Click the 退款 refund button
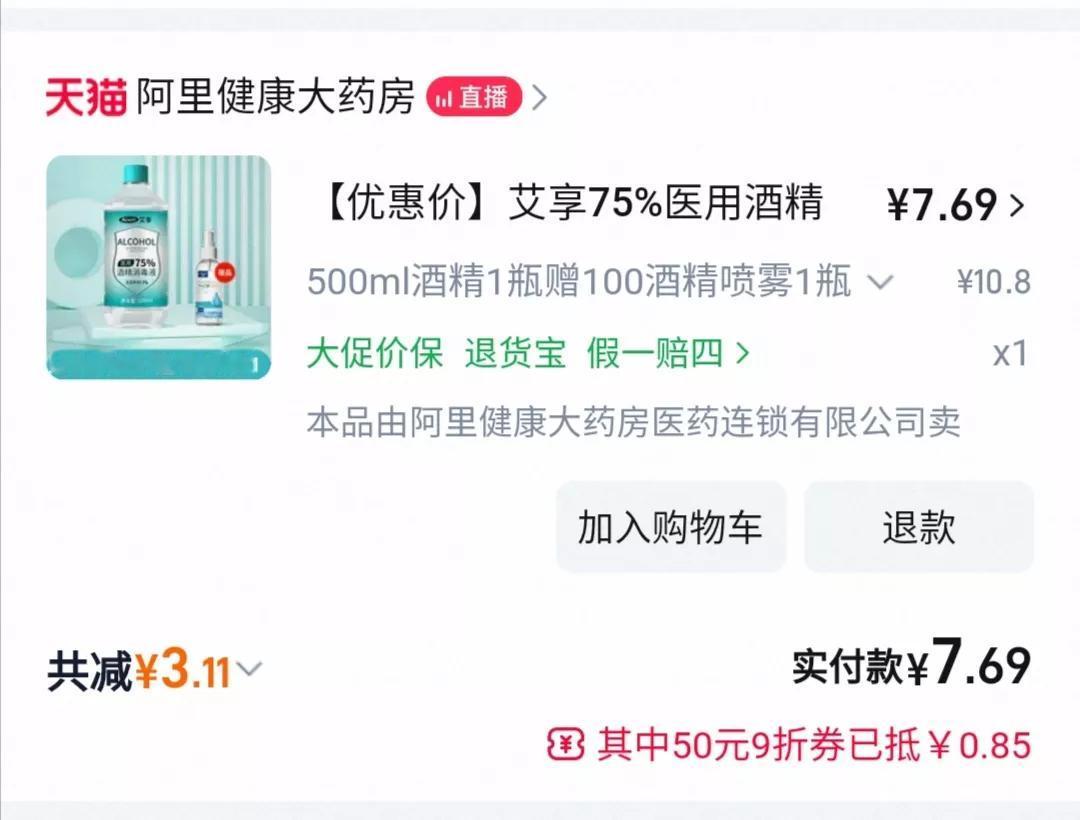 tap(919, 527)
